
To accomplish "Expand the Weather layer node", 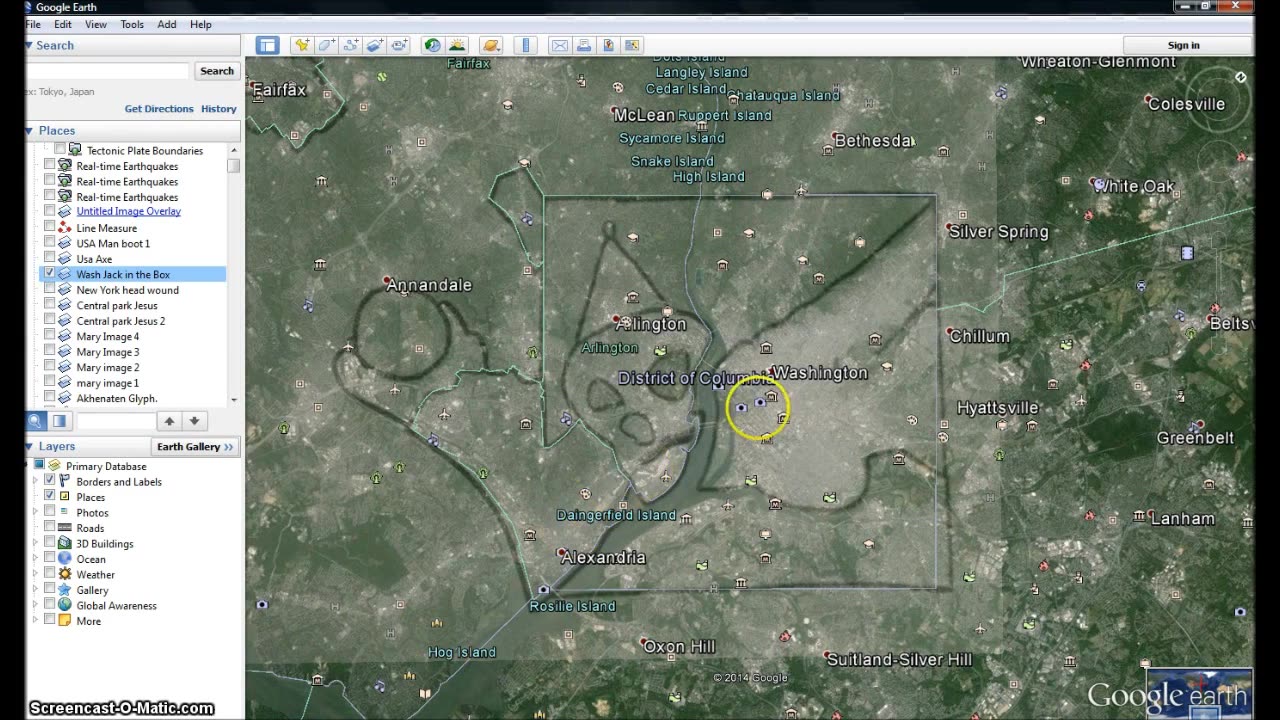I will (x=37, y=574).
